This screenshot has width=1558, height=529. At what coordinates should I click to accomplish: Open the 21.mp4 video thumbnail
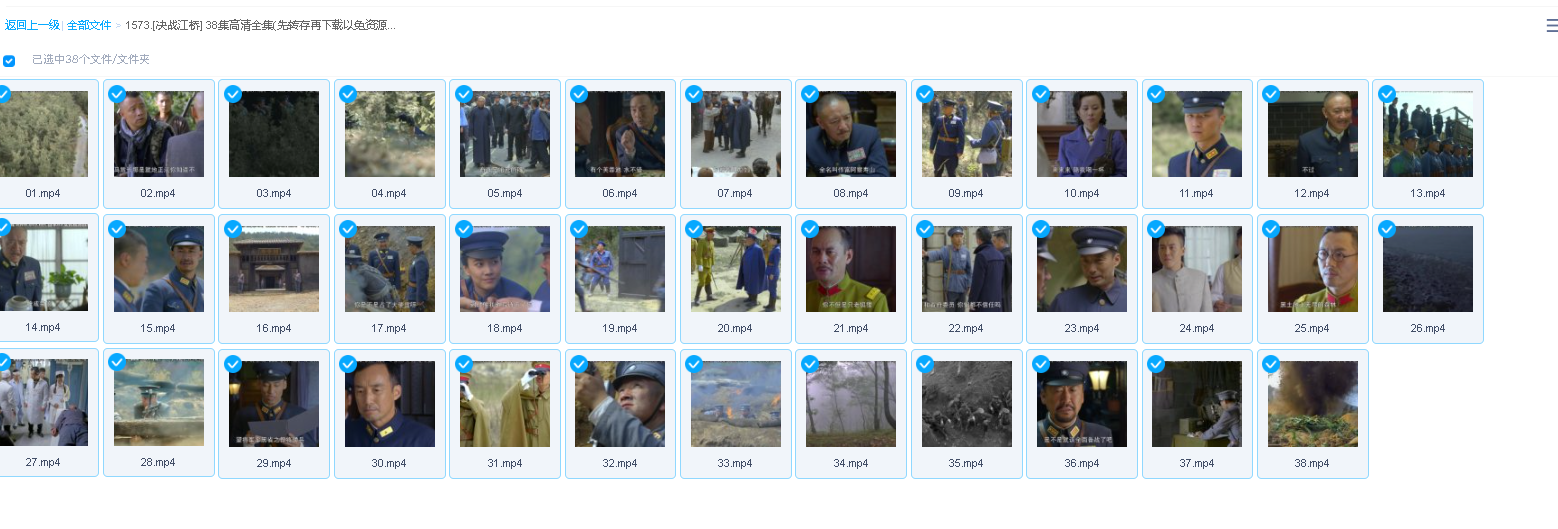[x=851, y=269]
